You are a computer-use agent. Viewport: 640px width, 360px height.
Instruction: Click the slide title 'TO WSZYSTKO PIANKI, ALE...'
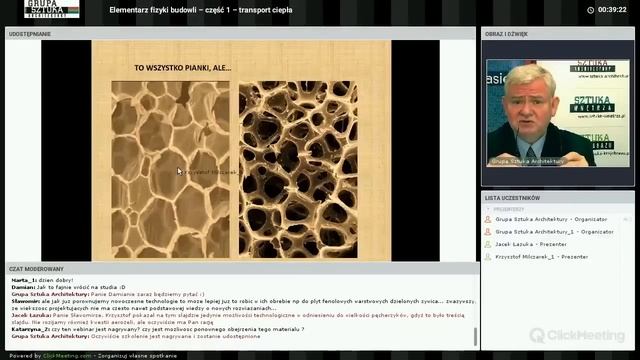[183, 68]
